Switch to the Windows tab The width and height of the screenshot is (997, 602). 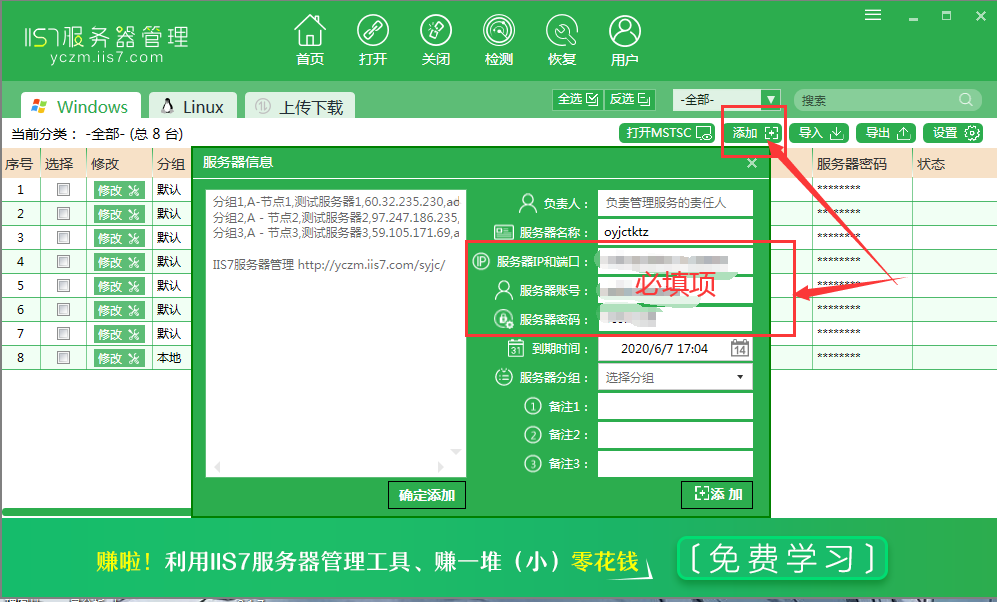[x=81, y=106]
